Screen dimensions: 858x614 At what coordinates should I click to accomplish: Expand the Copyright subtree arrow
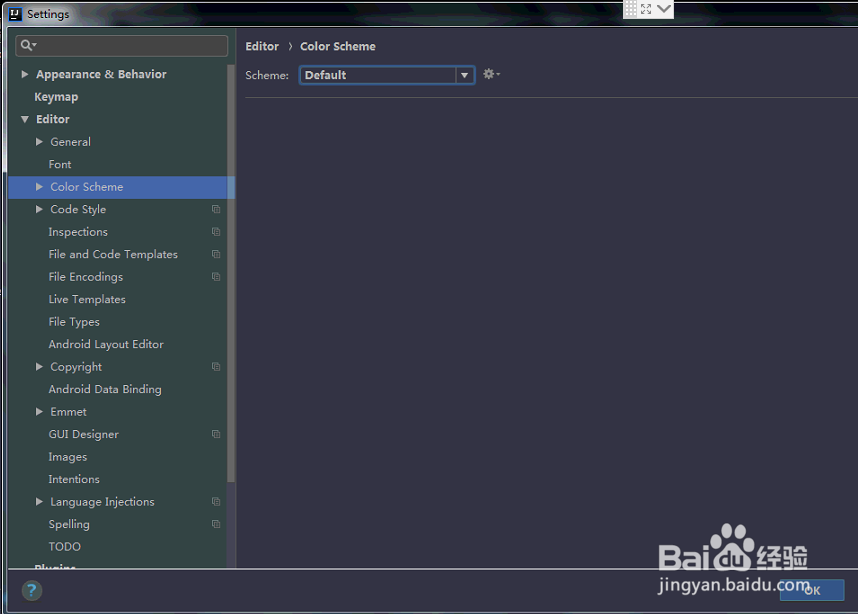pyautogui.click(x=39, y=367)
